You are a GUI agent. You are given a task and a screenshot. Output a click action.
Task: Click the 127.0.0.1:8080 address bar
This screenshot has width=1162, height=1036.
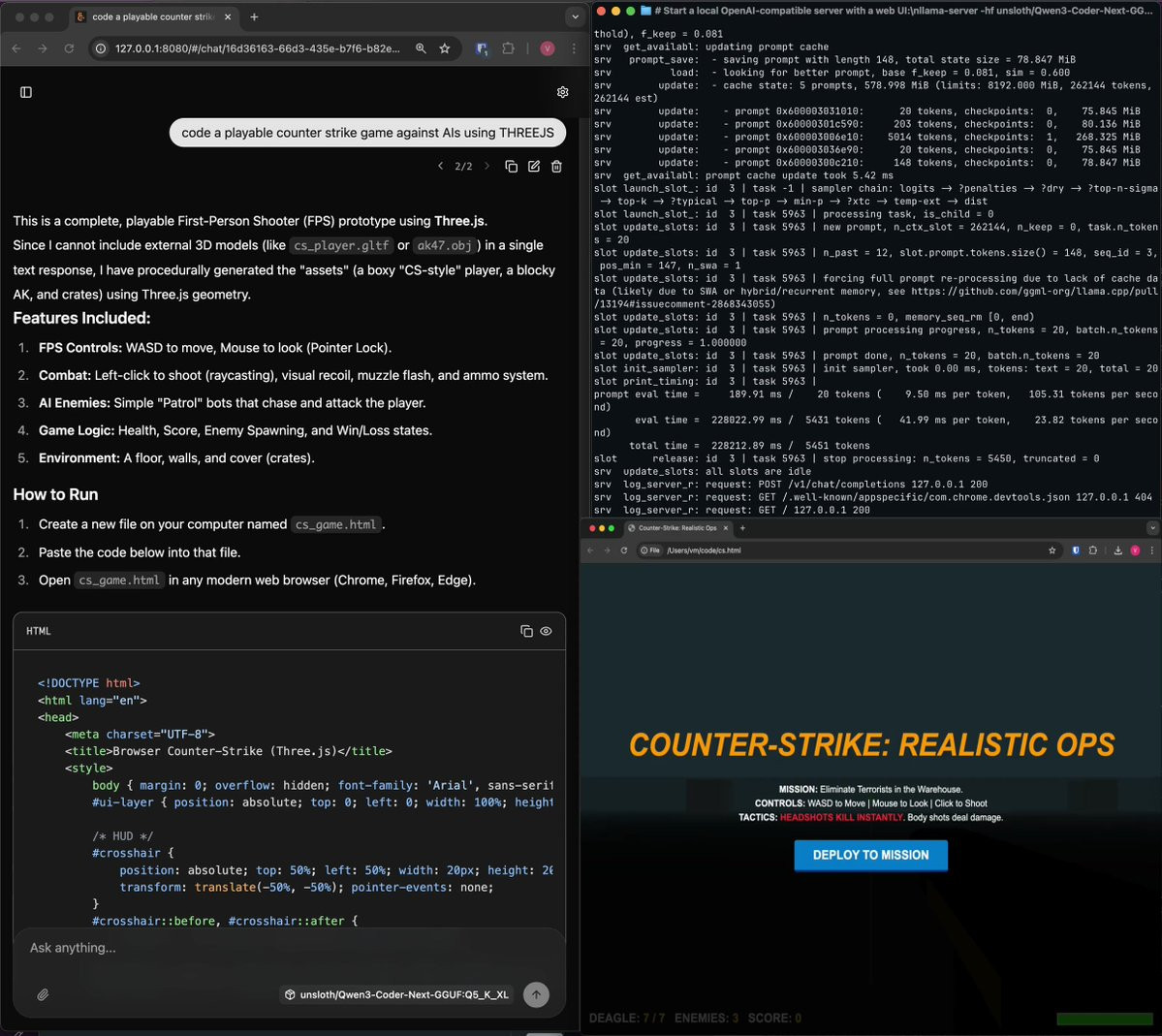pos(257,48)
